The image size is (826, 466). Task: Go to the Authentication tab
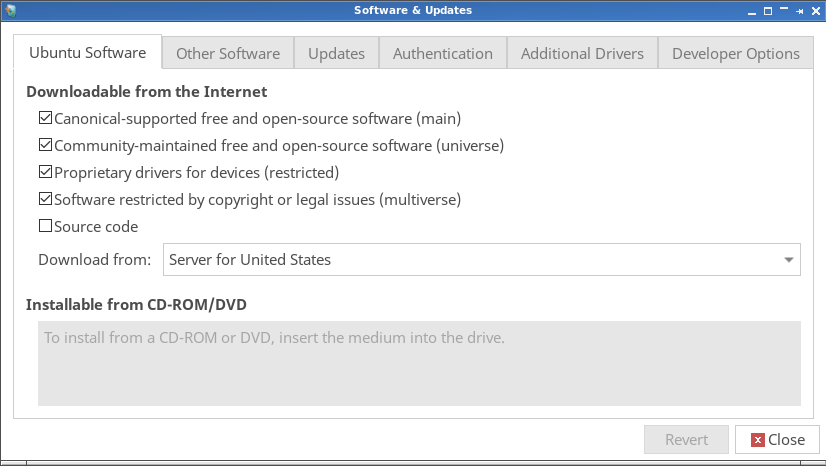(443, 53)
